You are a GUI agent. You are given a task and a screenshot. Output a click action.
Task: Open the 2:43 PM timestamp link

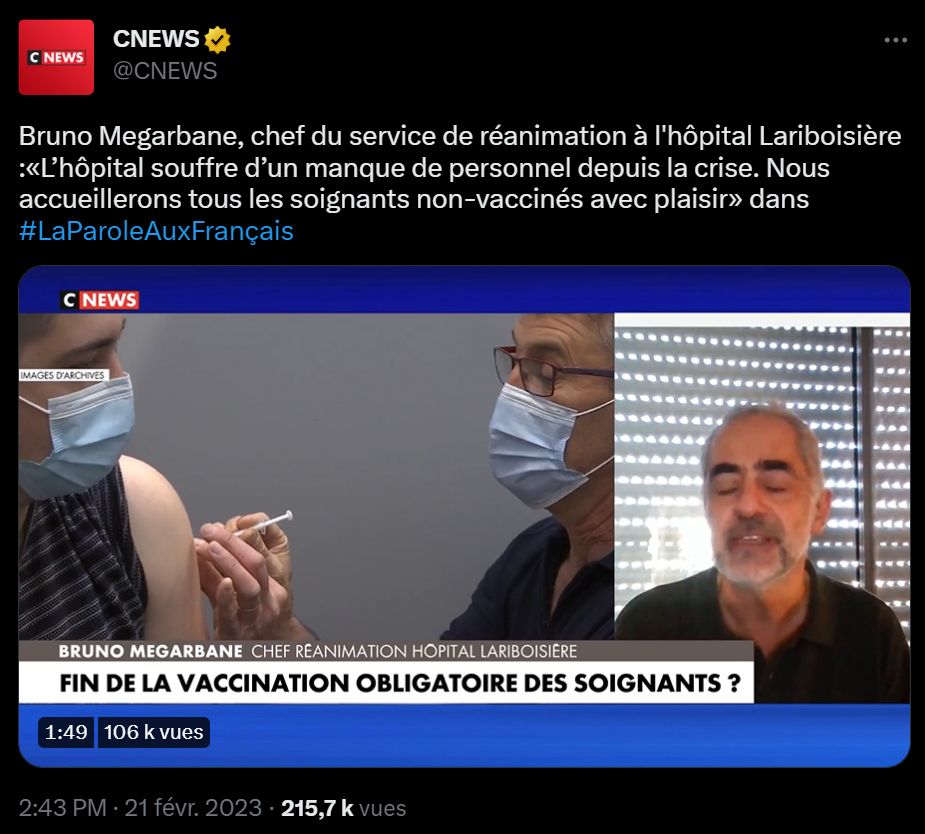pyautogui.click(x=63, y=808)
